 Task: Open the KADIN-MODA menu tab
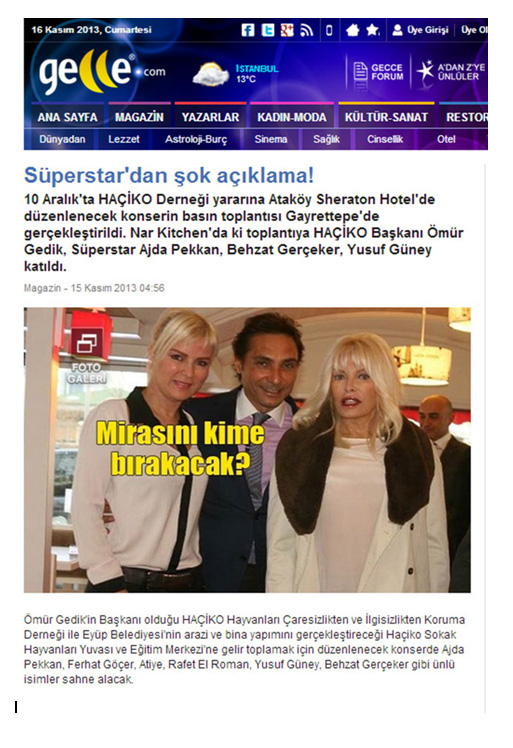[x=292, y=117]
